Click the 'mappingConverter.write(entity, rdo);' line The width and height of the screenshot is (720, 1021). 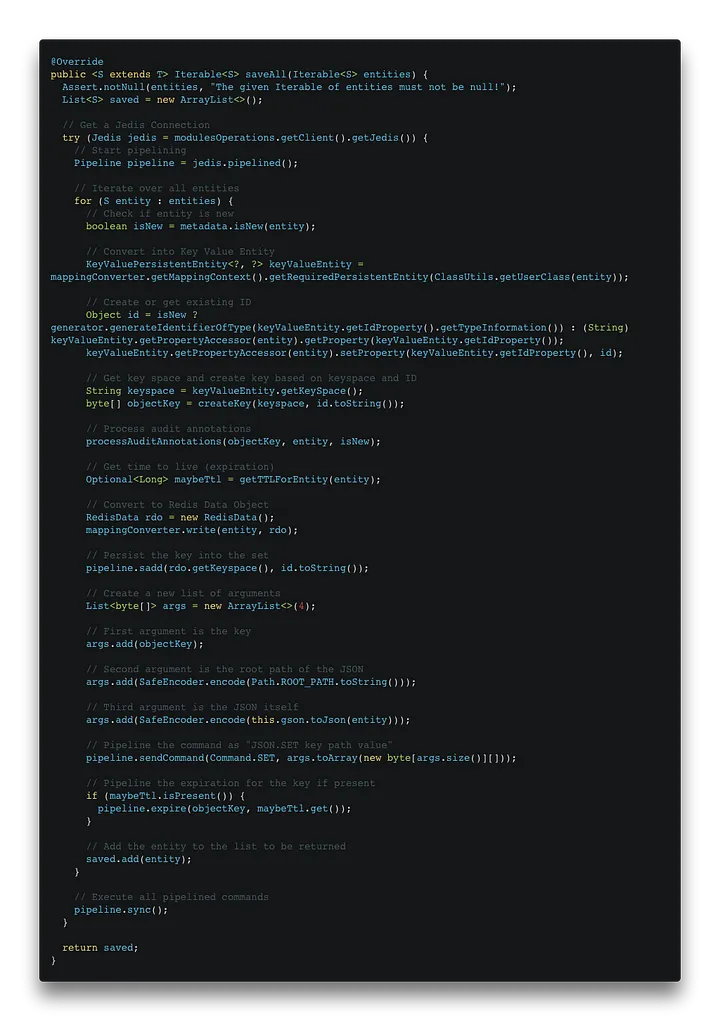point(192,530)
